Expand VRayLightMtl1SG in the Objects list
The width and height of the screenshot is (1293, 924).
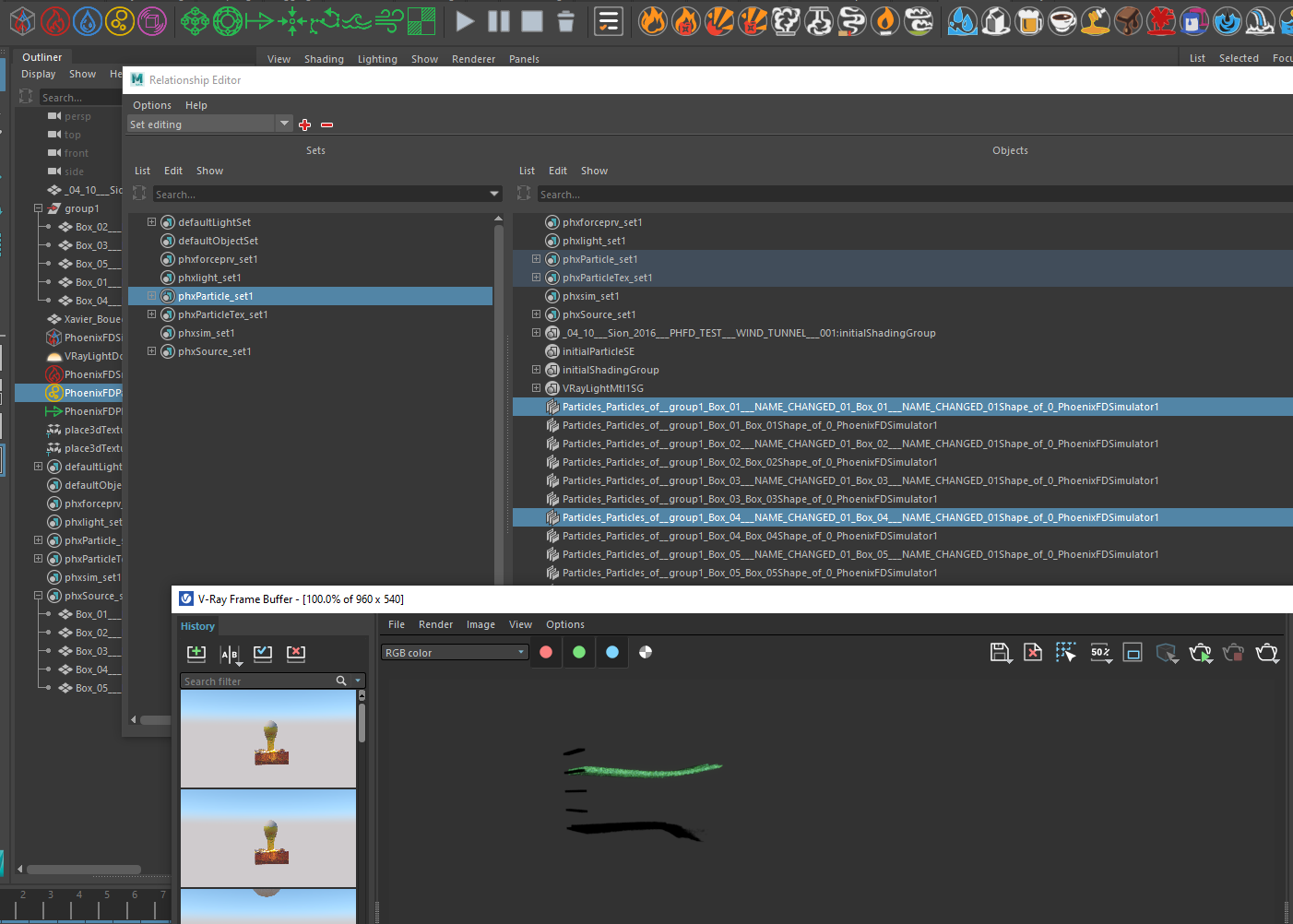coord(537,388)
